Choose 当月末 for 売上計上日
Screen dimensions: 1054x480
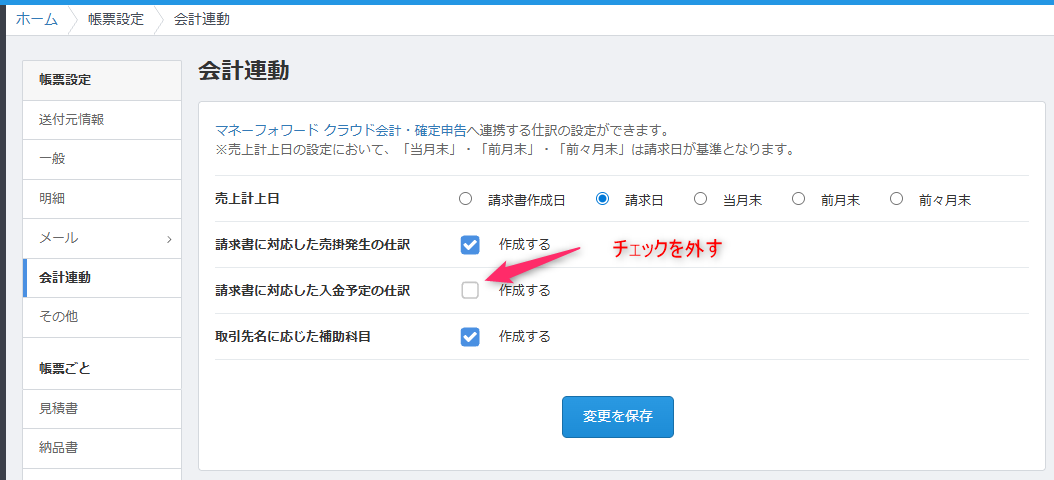point(700,199)
